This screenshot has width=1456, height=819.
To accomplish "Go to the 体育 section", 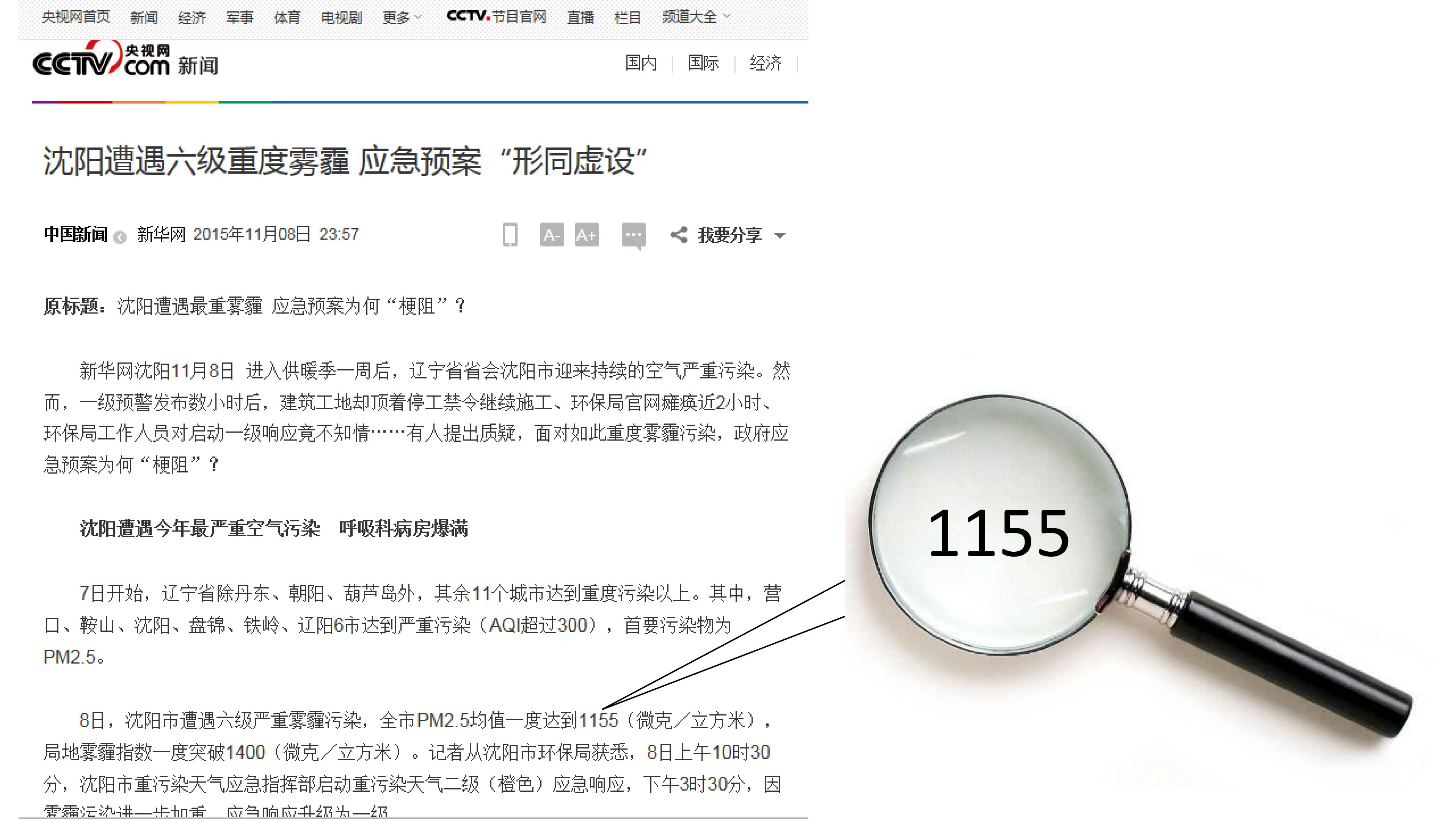I will (287, 17).
